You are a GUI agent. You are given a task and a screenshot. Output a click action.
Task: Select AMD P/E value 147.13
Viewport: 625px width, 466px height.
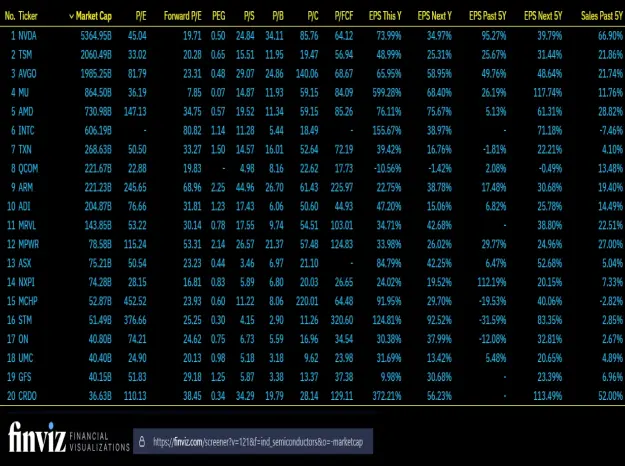coord(135,112)
